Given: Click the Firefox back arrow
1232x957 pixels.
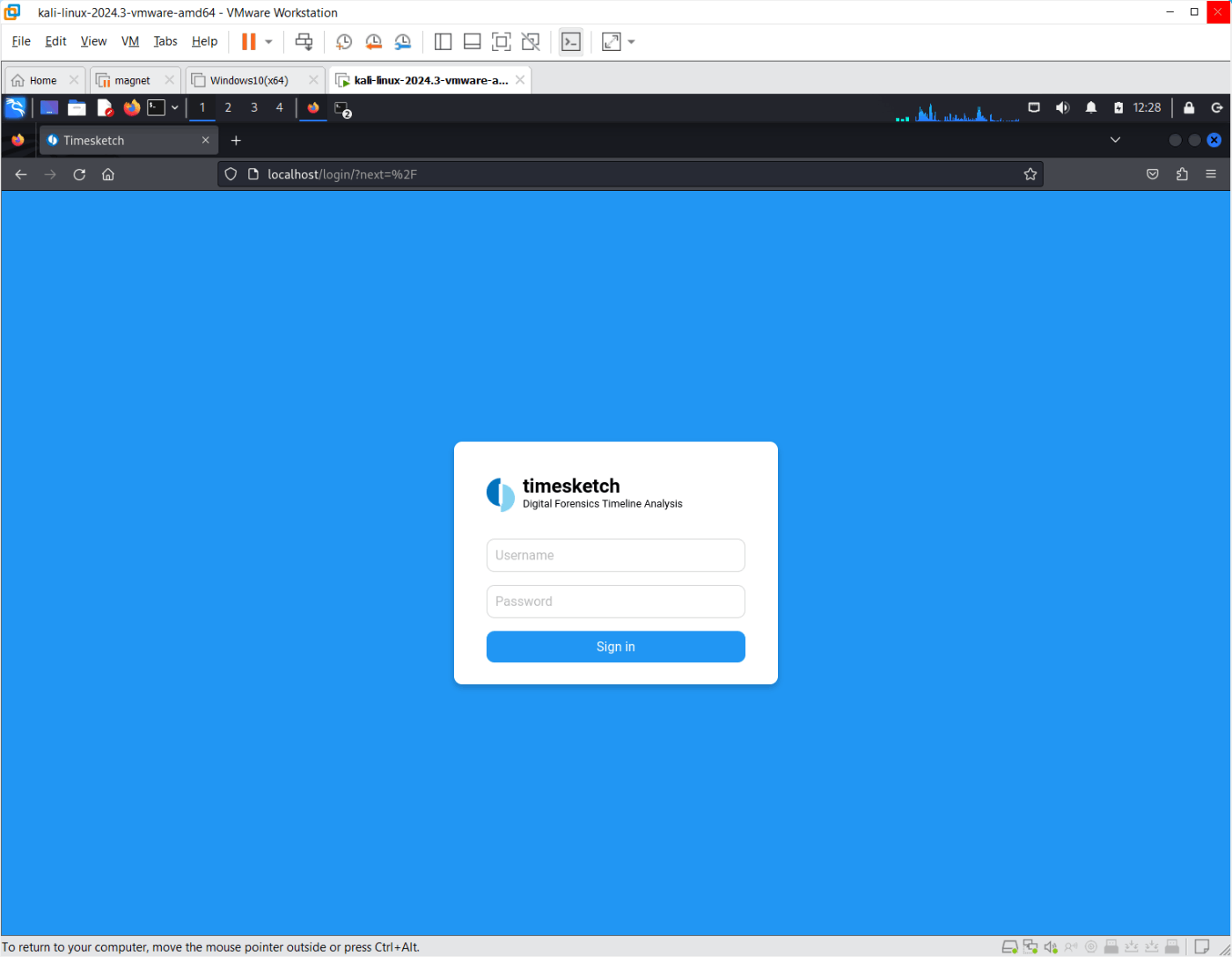Looking at the screenshot, I should coord(21,174).
